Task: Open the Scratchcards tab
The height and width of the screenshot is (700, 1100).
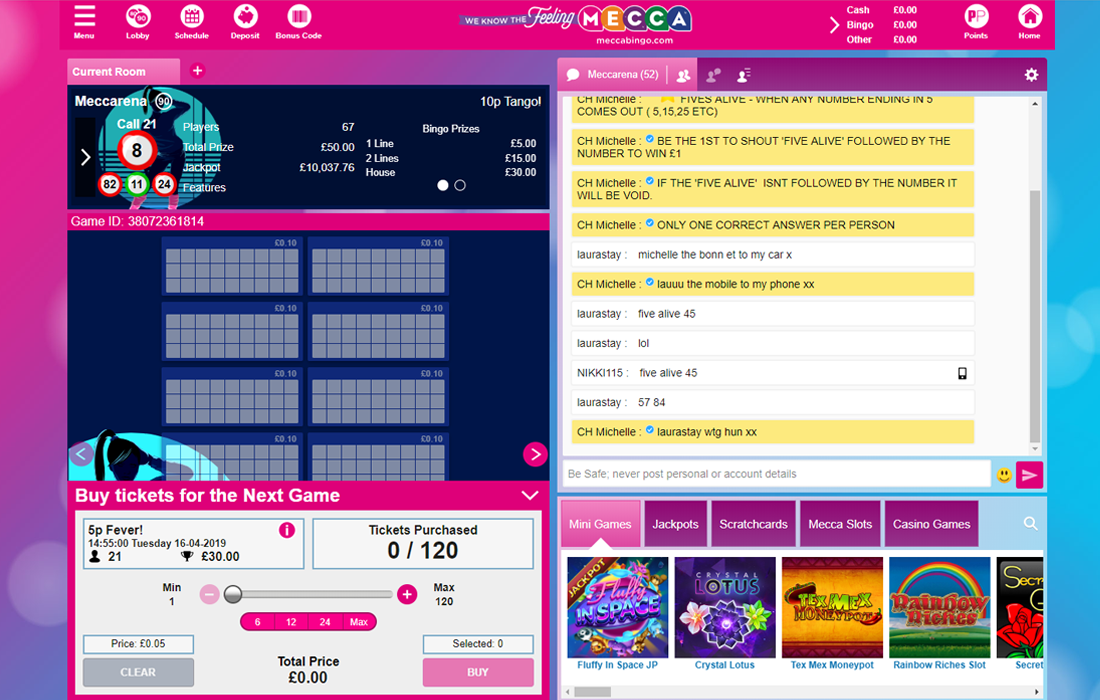Action: point(753,524)
